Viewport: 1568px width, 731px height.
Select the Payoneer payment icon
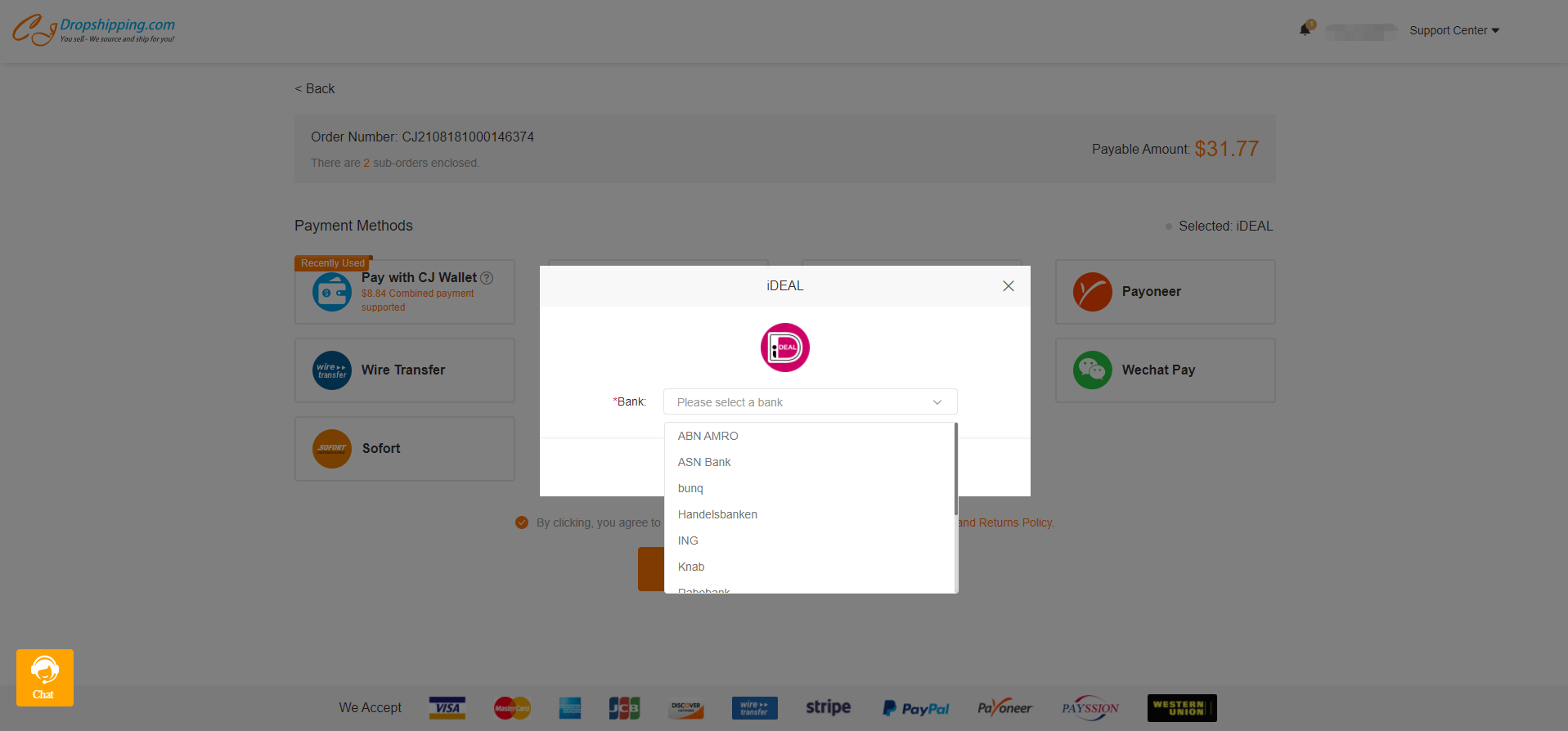(1093, 292)
